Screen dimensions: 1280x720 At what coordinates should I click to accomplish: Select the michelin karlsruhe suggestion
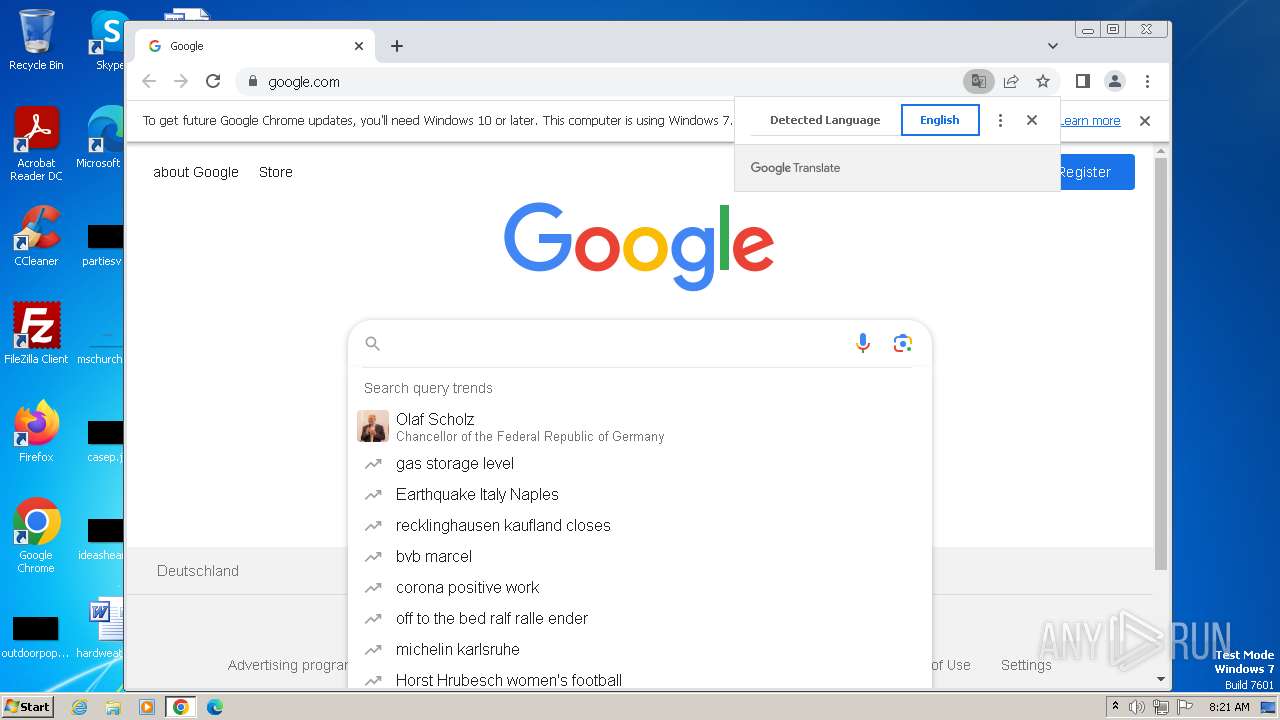[x=640, y=649]
